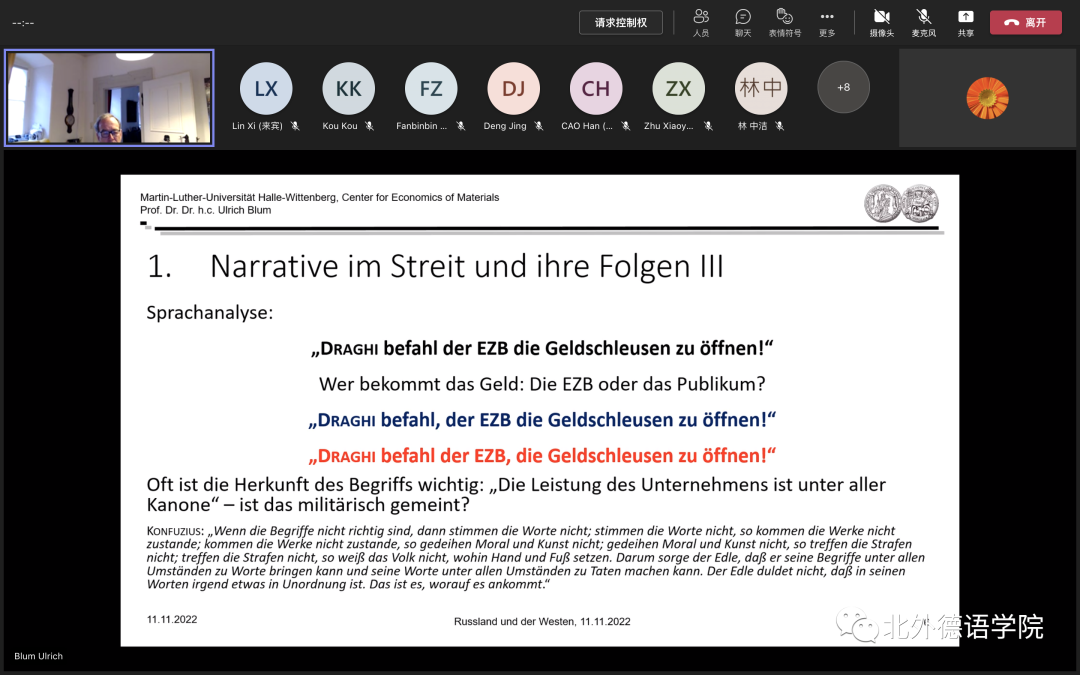The image size is (1080, 675).
Task: Click the LX avatar of Lin Xi
Action: pyautogui.click(x=266, y=89)
